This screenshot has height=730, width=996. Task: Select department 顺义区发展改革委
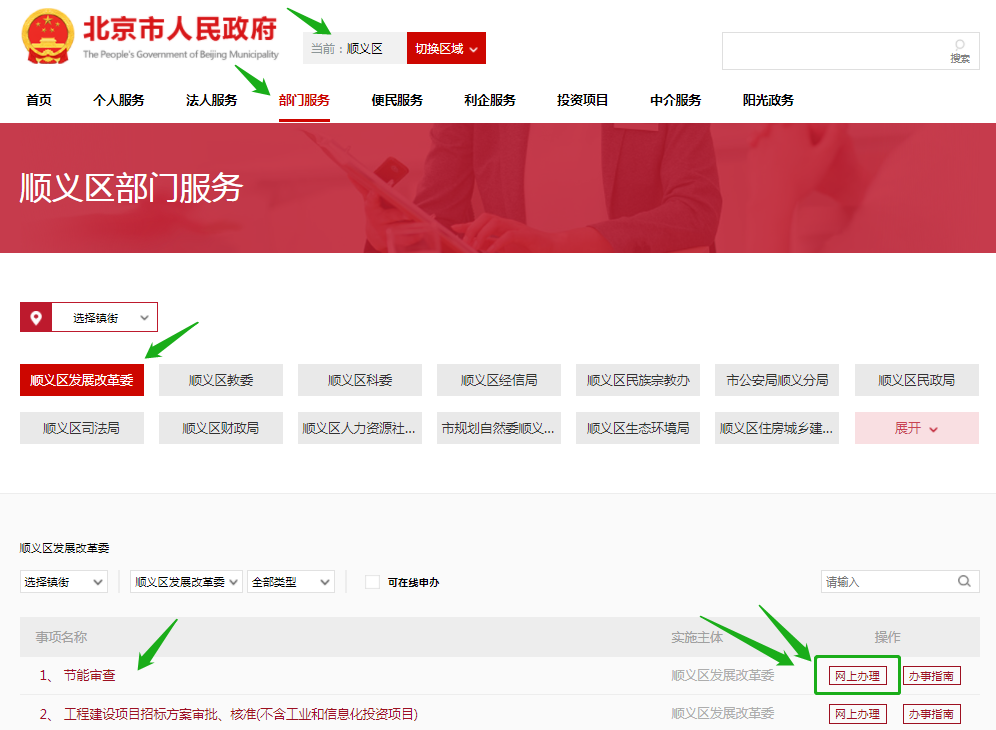(82, 380)
